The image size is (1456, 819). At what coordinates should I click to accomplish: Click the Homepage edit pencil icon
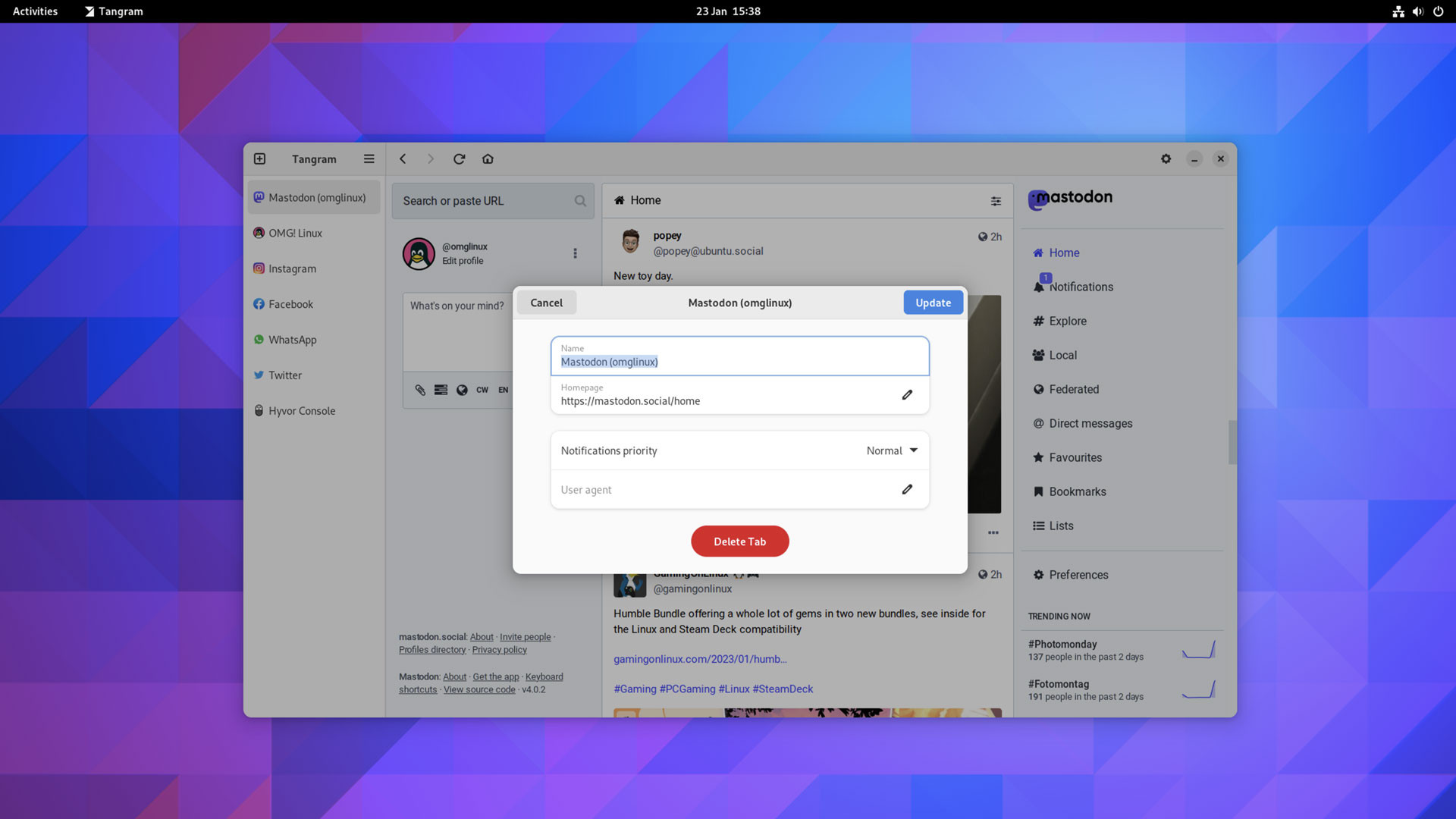pyautogui.click(x=907, y=395)
